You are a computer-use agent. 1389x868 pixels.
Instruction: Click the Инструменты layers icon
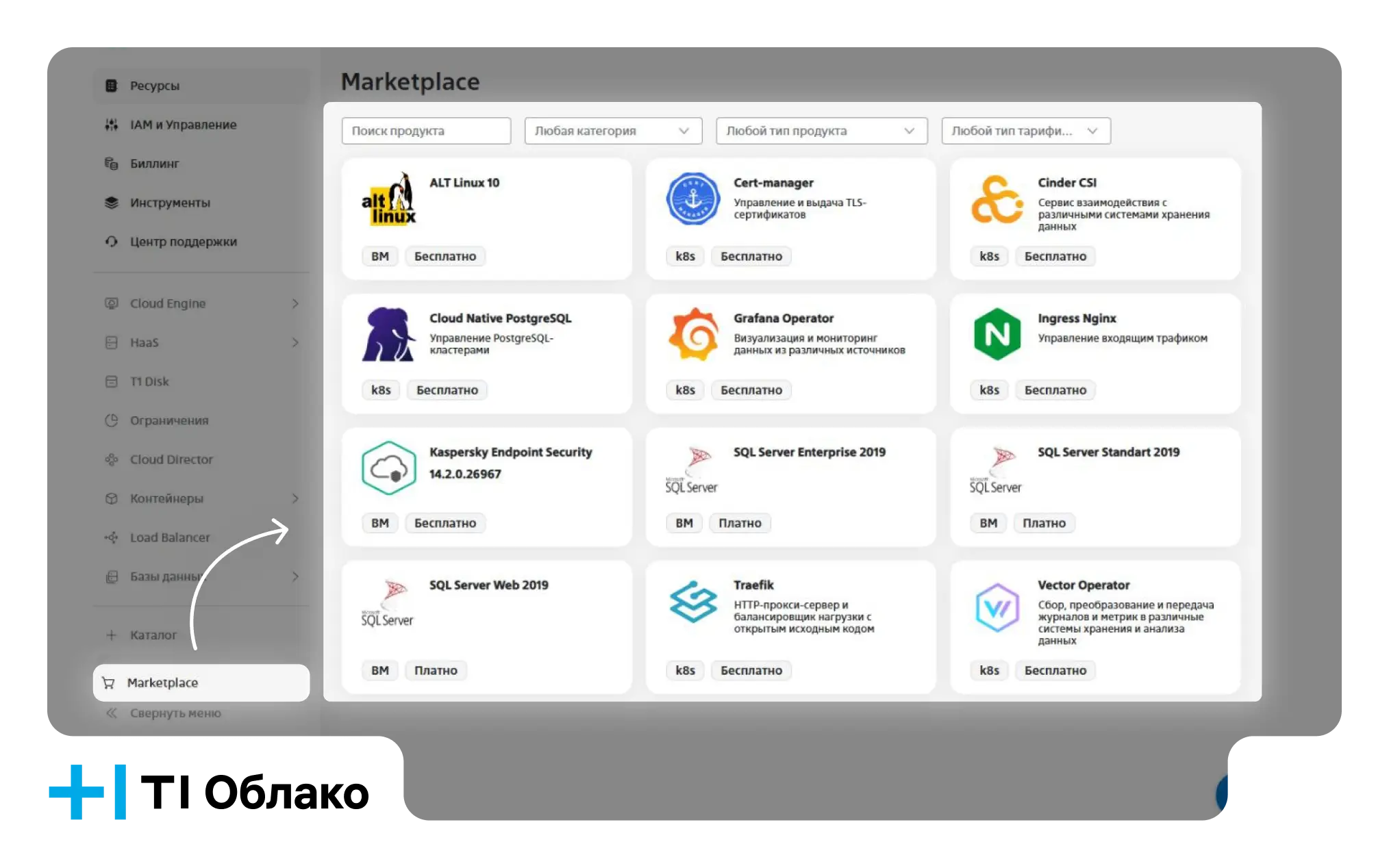coord(111,203)
